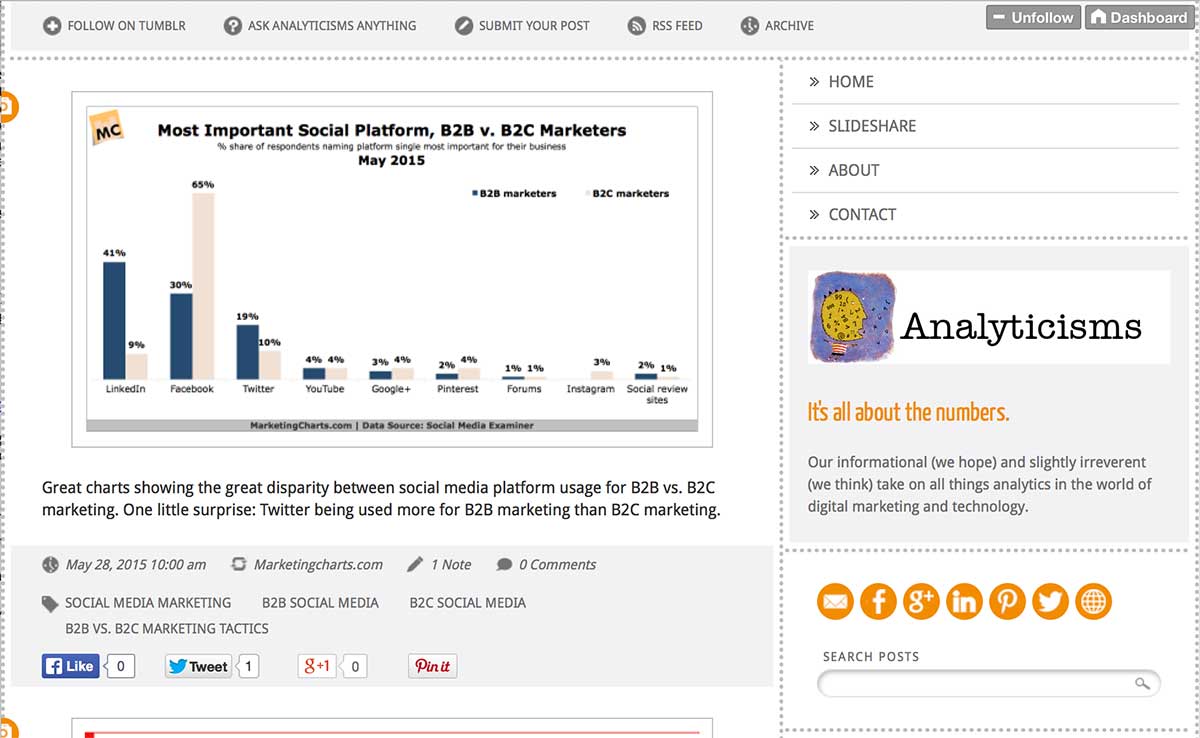Visit the LinkedIn social icon

click(x=964, y=601)
